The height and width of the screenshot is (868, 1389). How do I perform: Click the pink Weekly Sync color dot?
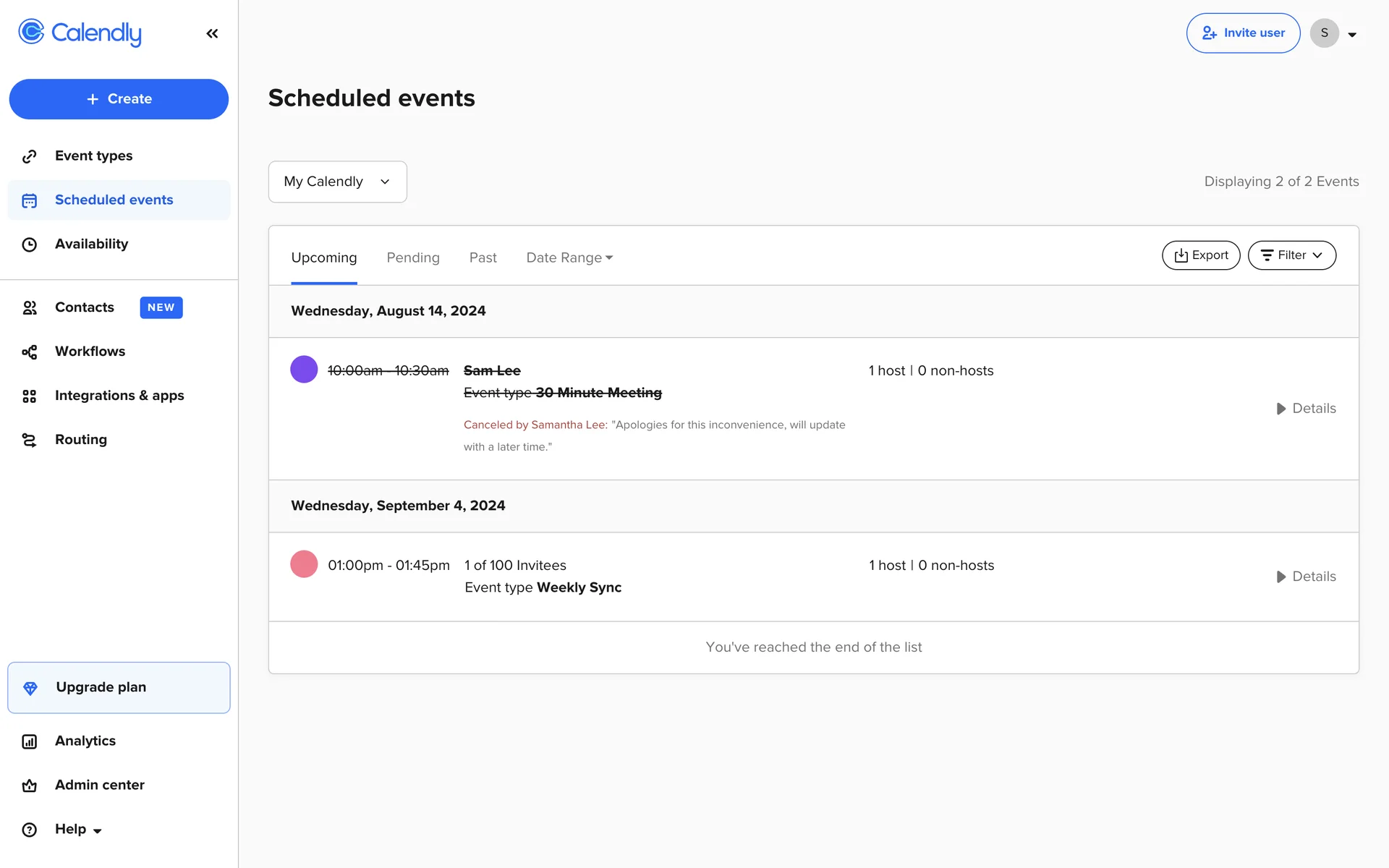304,564
